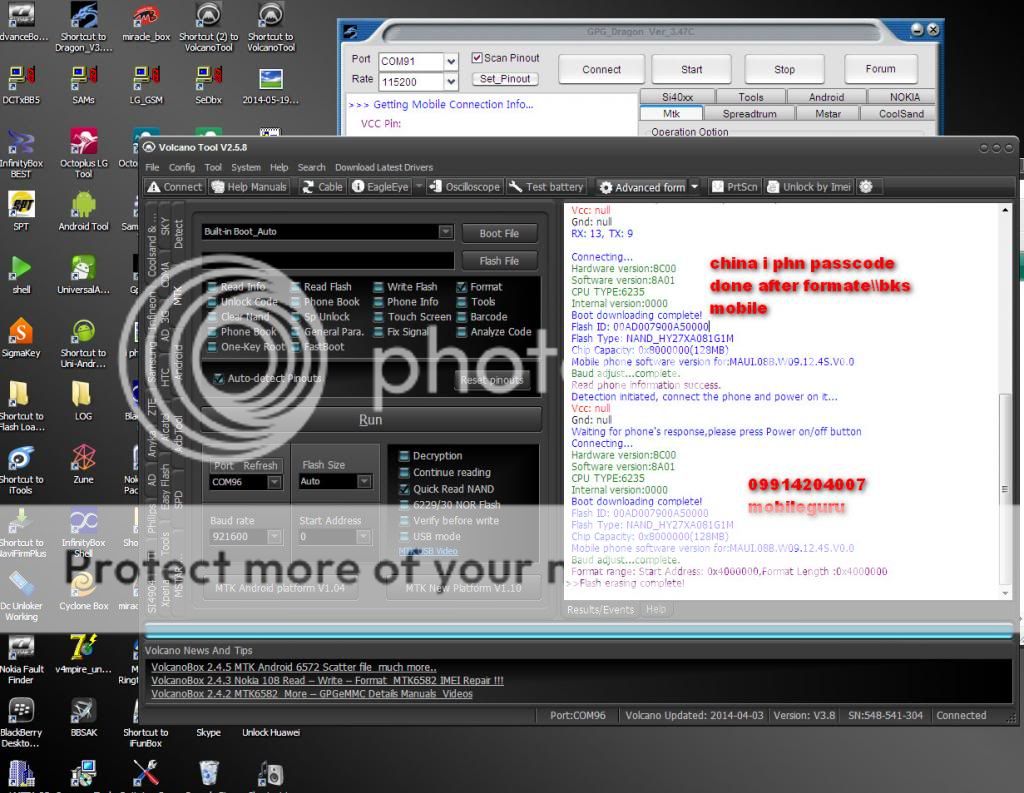This screenshot has height=793, width=1024.
Task: Open the 115200 rate dropdown in GPG Dragon
Action: [451, 82]
